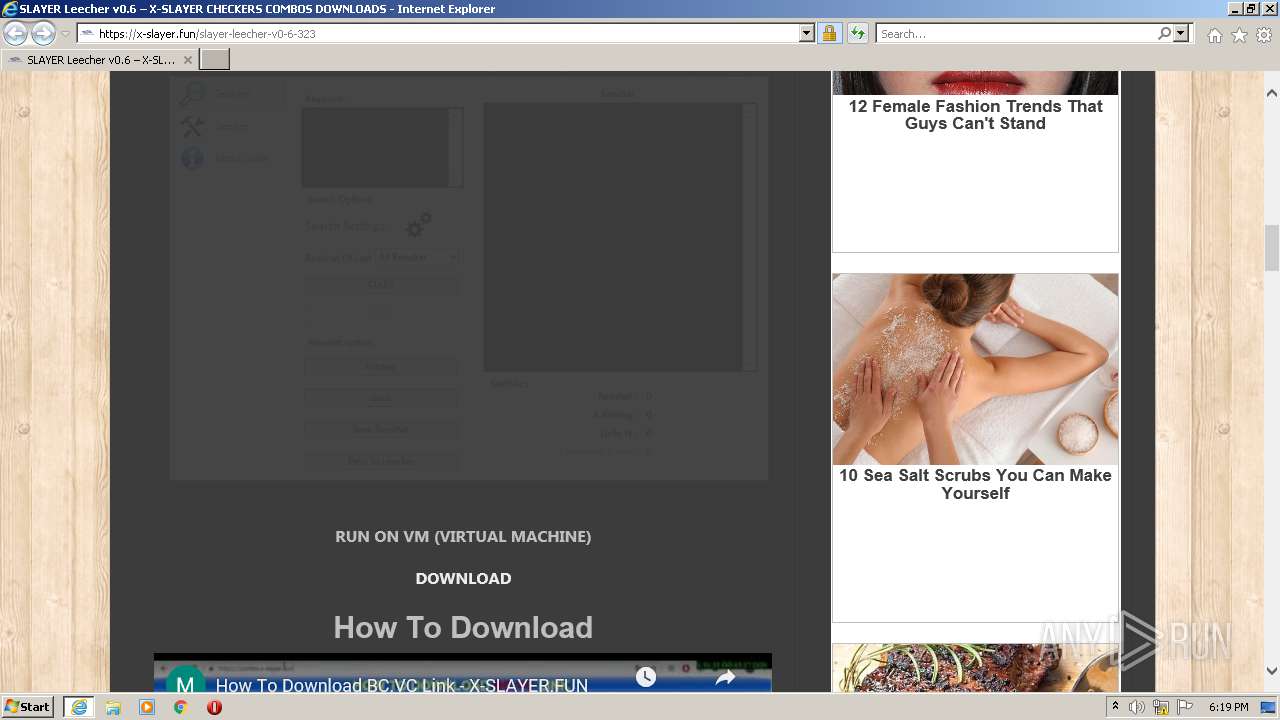Click the sea salt scrub back photo

975,369
